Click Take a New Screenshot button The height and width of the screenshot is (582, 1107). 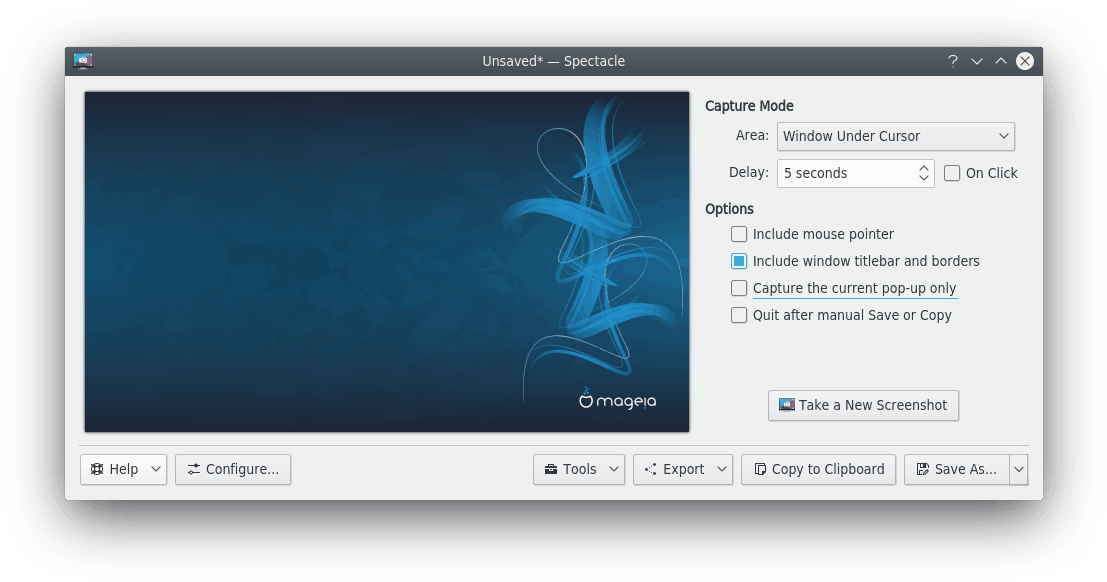863,405
